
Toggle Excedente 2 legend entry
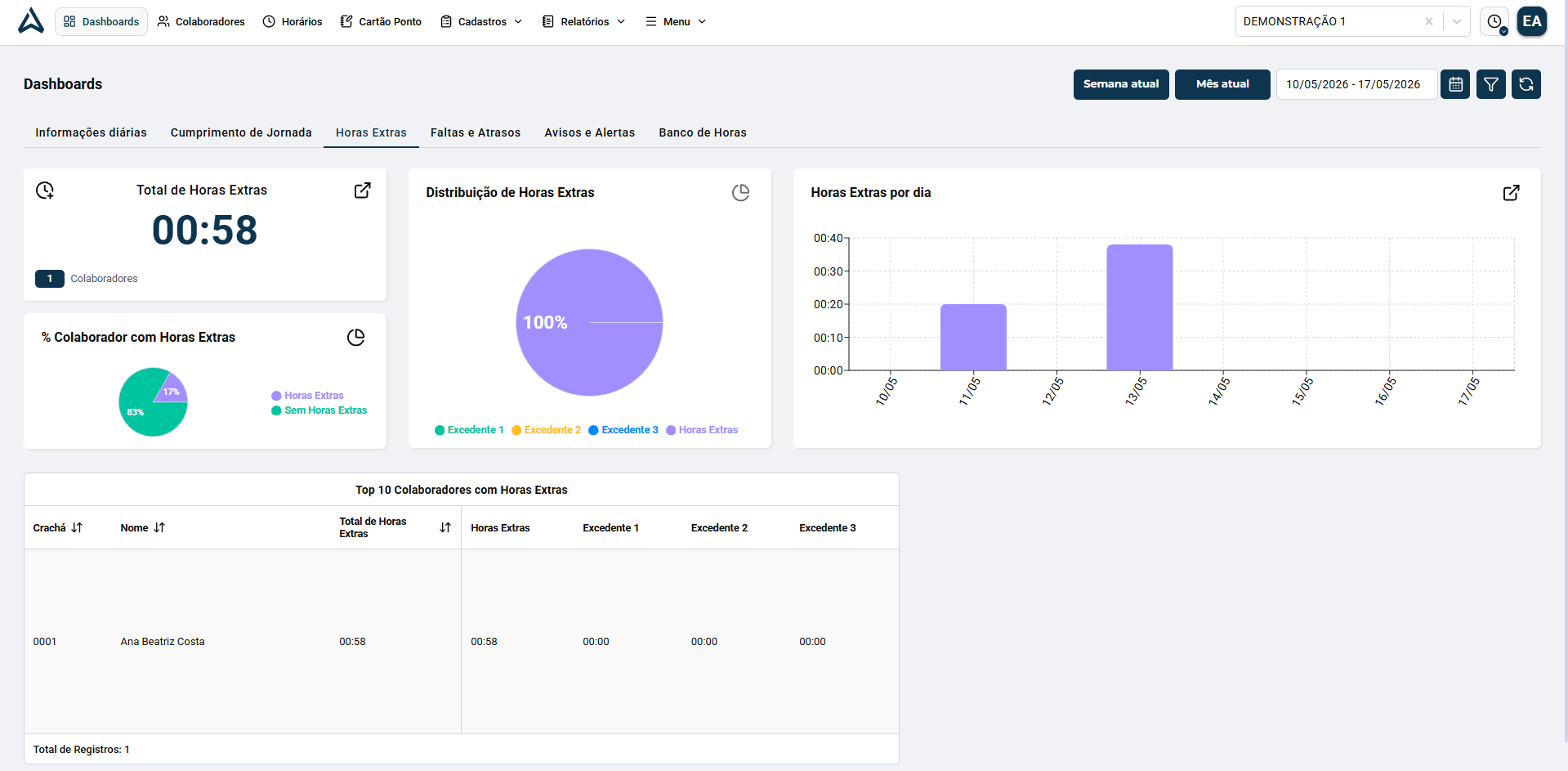point(547,430)
